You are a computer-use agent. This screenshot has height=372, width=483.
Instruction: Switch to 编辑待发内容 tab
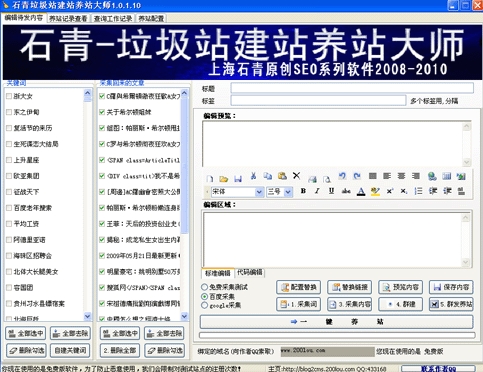pyautogui.click(x=24, y=18)
